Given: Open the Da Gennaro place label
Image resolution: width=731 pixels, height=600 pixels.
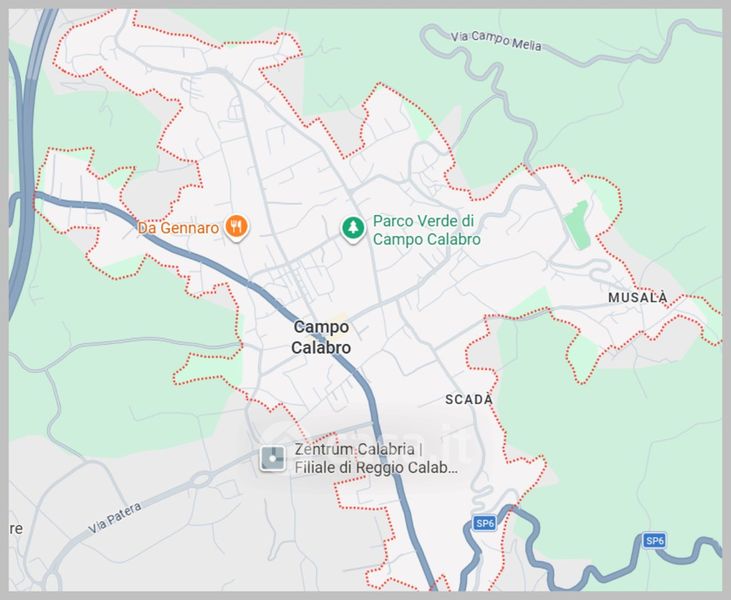Looking at the screenshot, I should click(x=178, y=228).
